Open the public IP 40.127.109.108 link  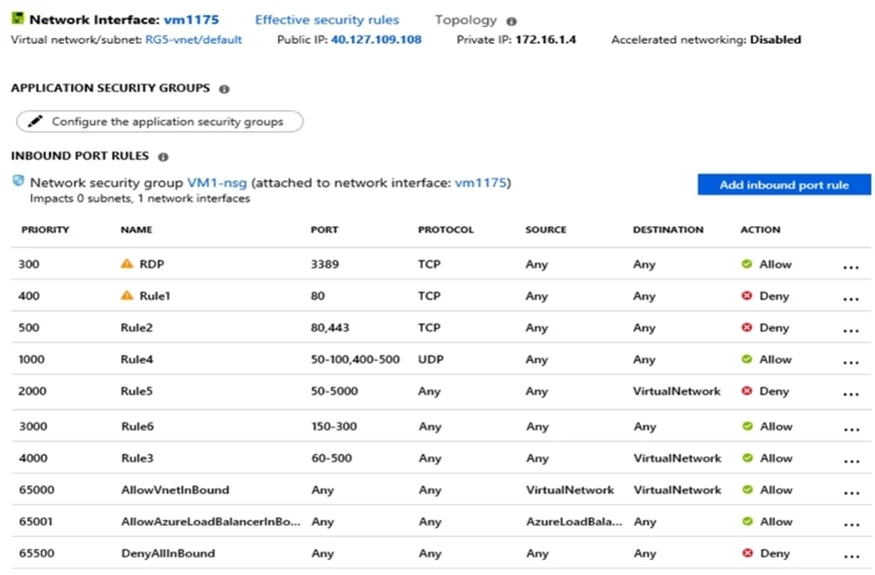coord(376,40)
